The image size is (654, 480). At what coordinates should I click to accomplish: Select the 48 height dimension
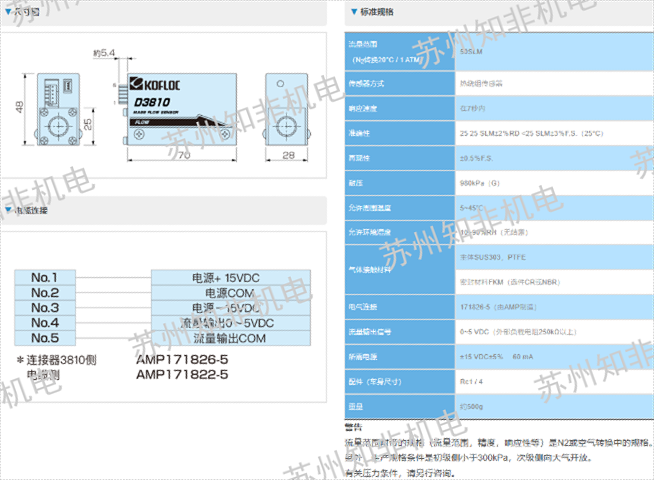19,107
